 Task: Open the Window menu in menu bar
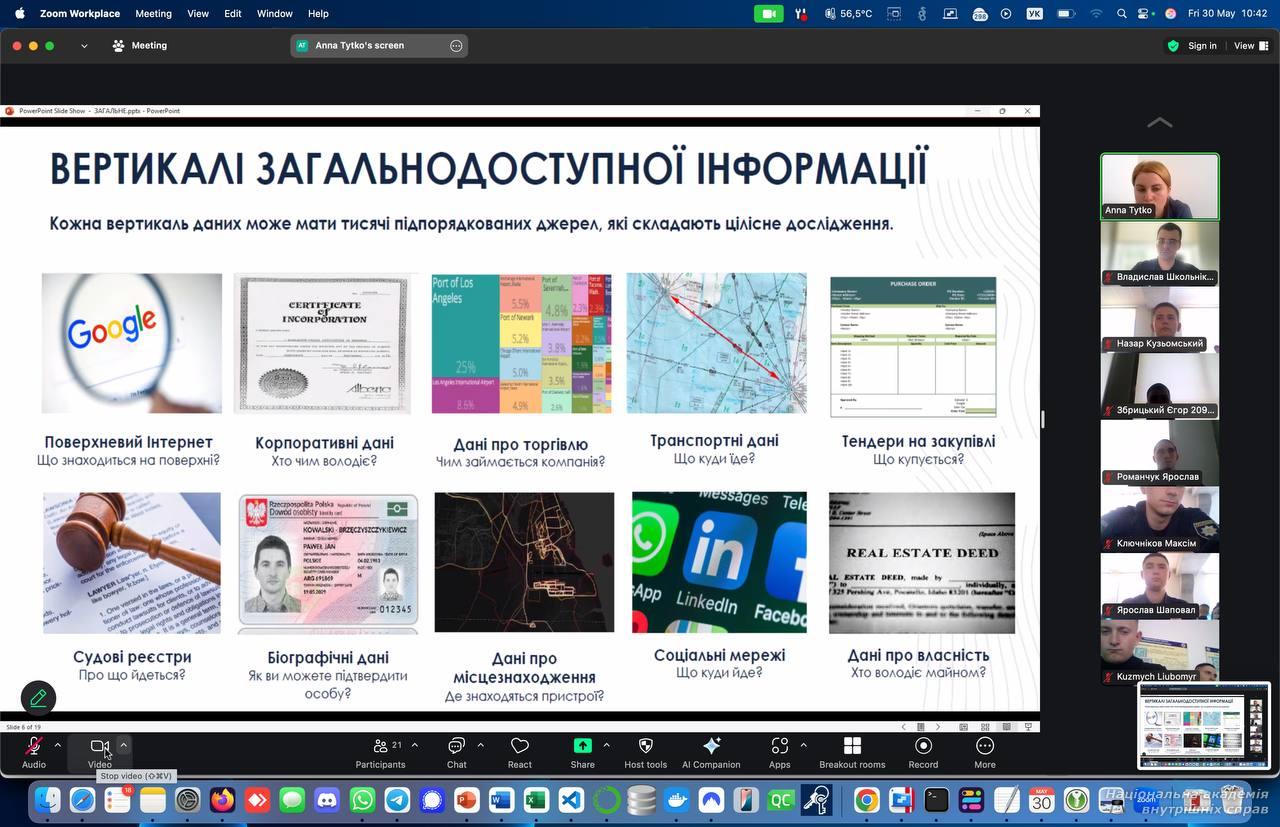coord(275,14)
